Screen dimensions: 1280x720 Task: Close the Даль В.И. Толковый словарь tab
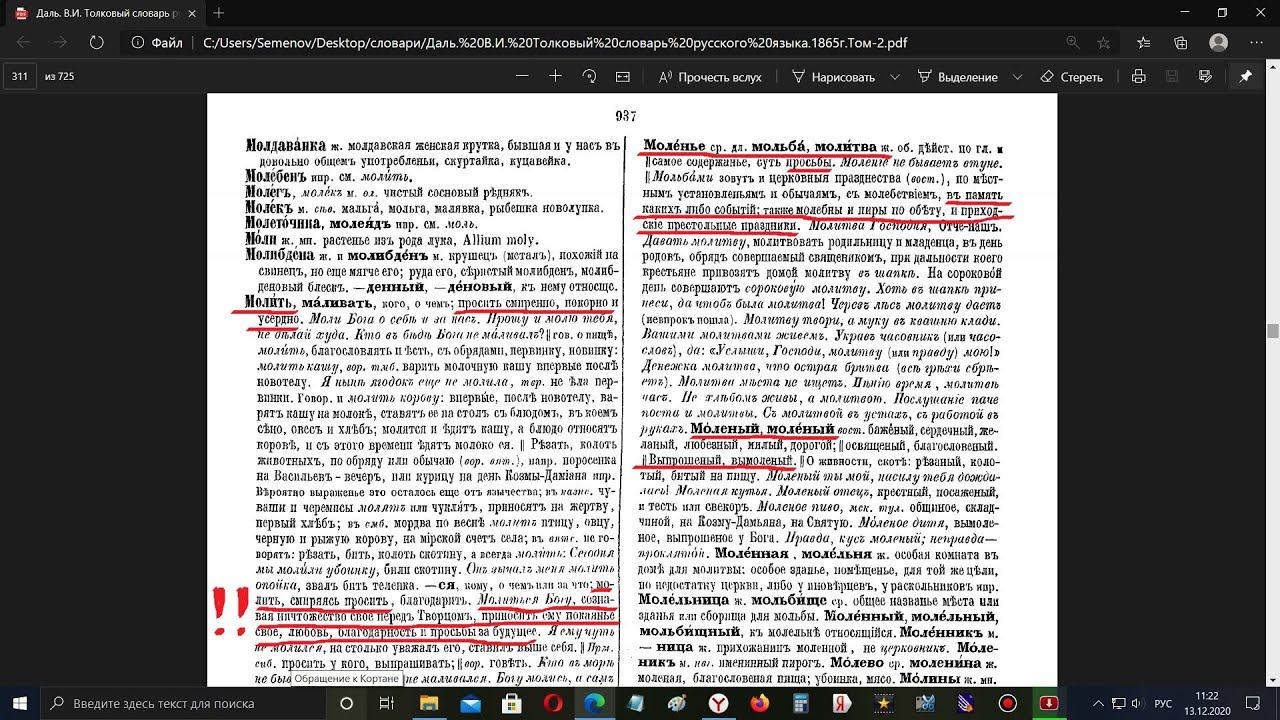191,13
